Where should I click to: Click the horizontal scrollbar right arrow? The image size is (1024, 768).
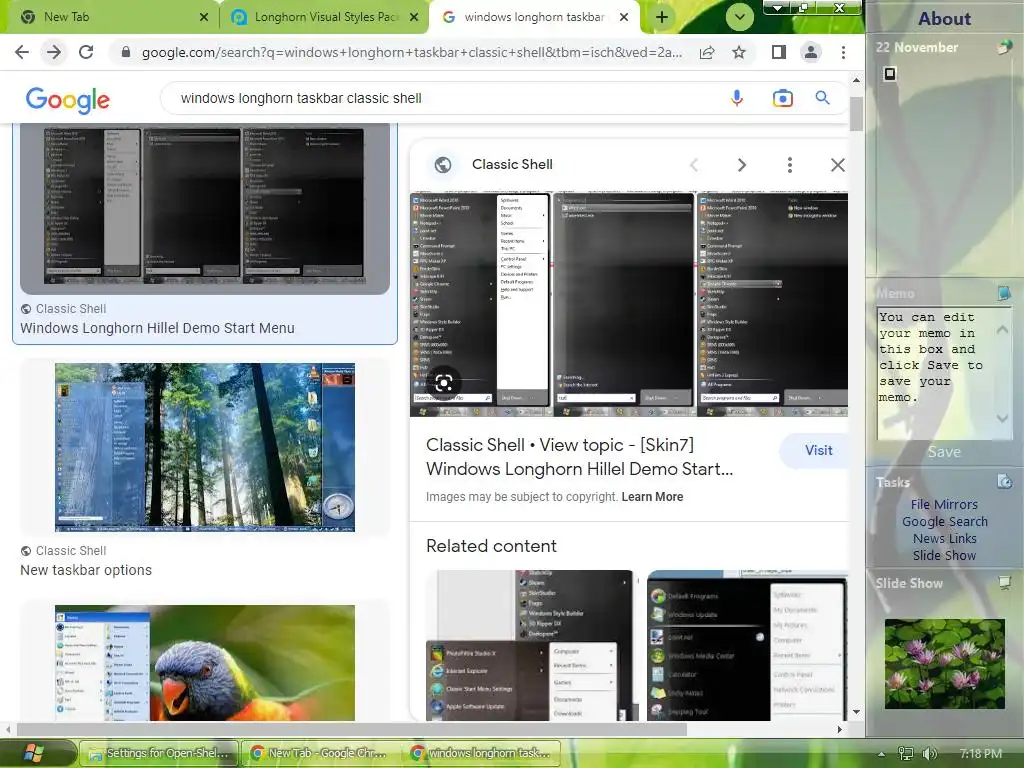point(840,729)
